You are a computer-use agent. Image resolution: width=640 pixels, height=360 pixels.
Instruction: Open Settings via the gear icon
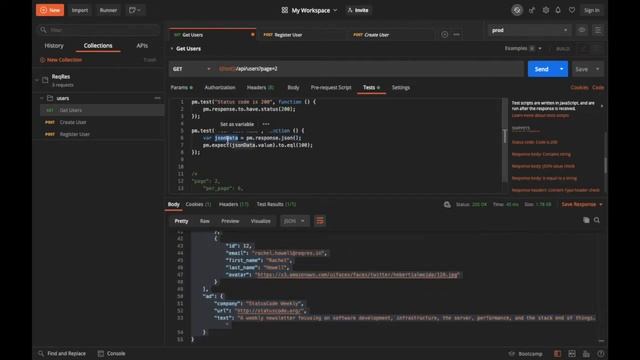coord(546,10)
